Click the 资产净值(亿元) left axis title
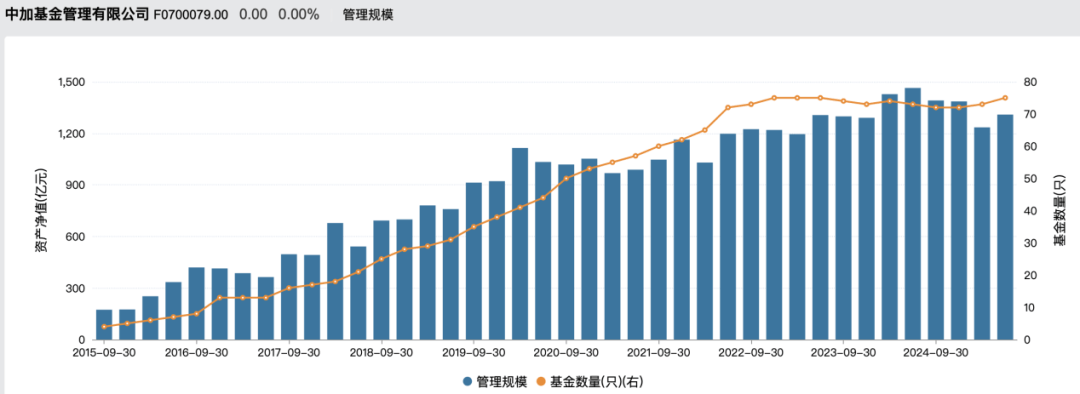 (41, 210)
